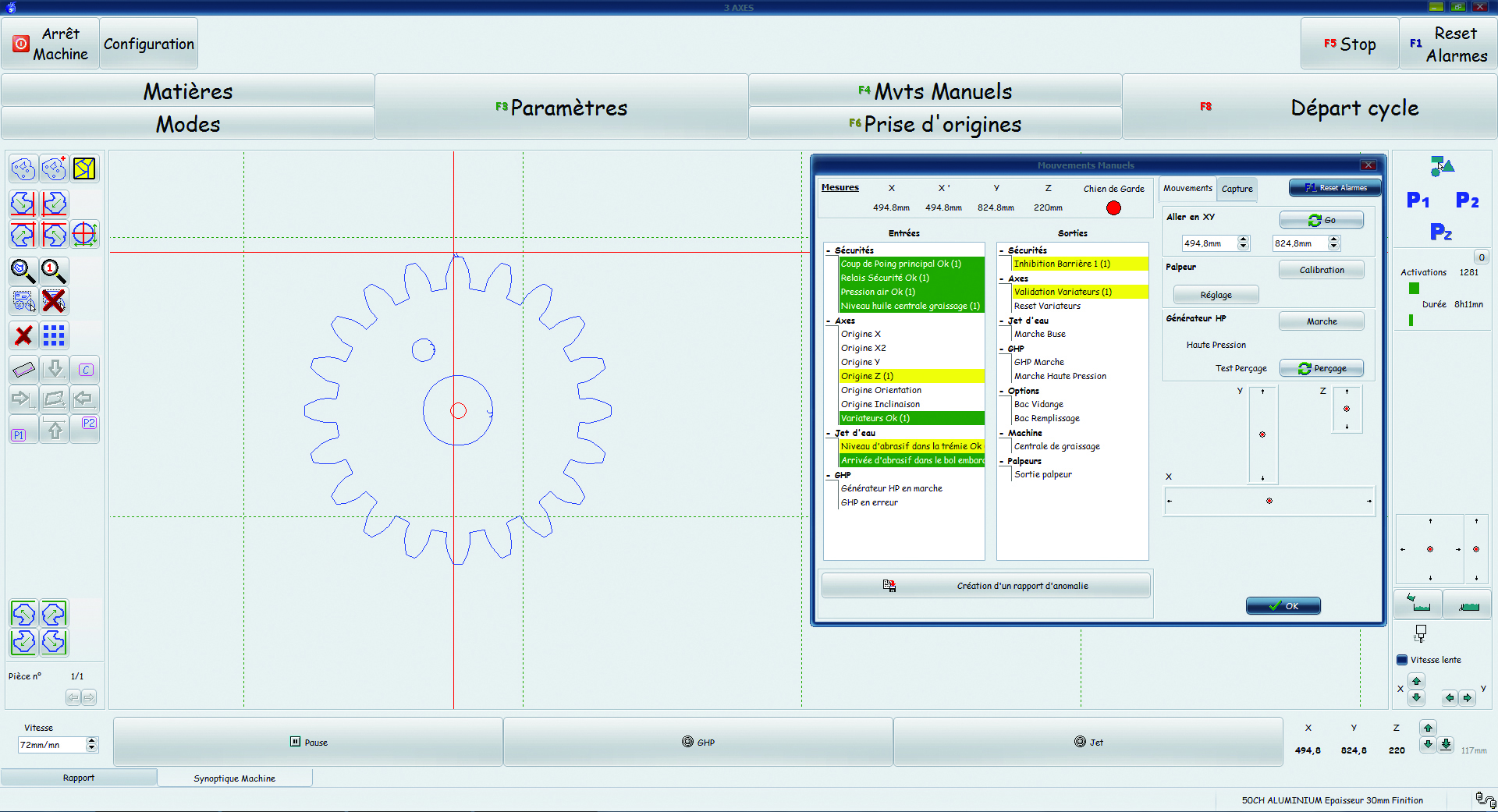Click the red Arrêt Machine power icon

pos(21,44)
